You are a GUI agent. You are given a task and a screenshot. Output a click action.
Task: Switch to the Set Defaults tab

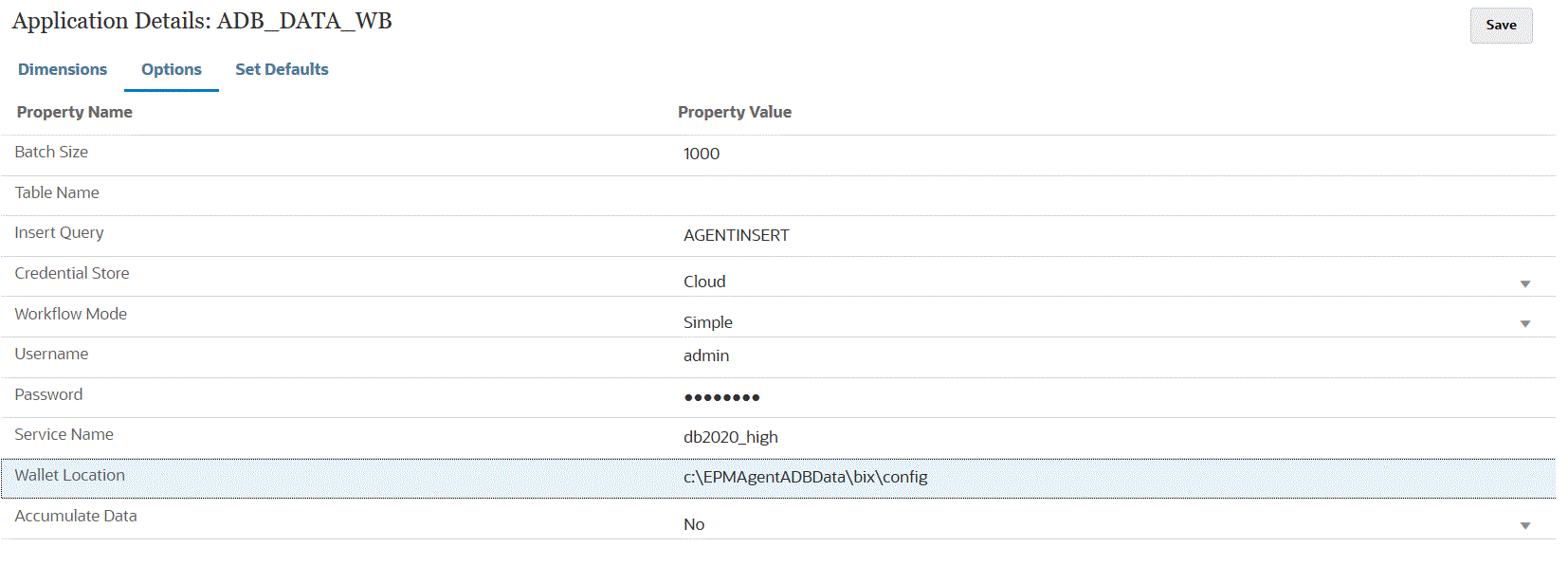click(x=281, y=69)
